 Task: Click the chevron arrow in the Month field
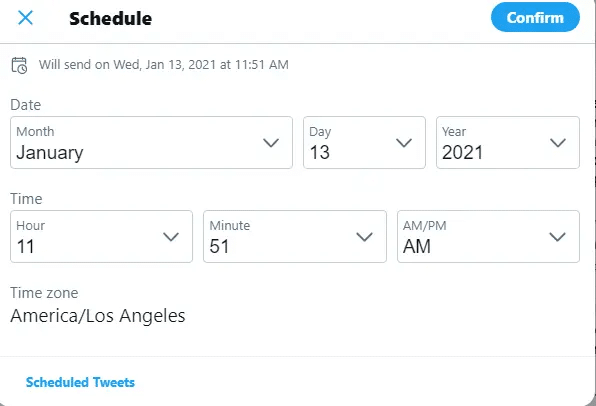[x=271, y=143]
